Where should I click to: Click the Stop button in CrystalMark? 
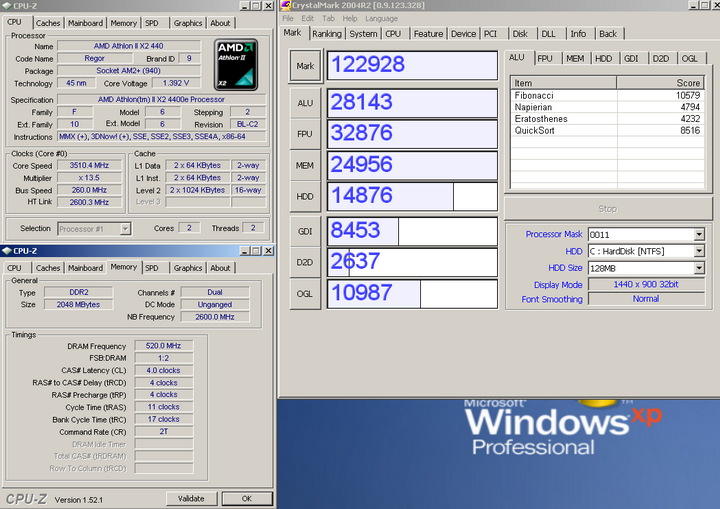[x=608, y=209]
